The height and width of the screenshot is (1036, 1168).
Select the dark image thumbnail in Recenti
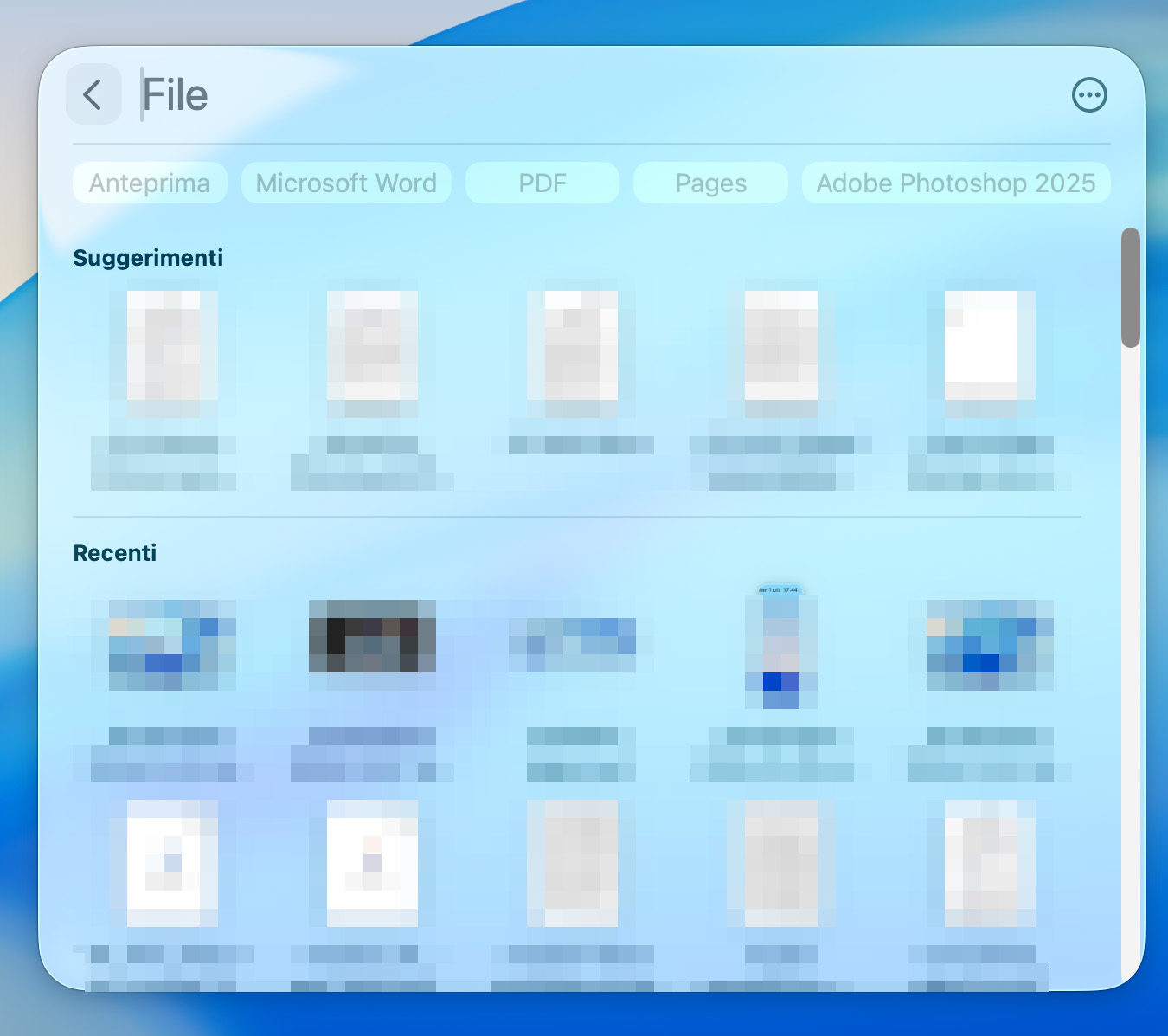click(x=372, y=636)
